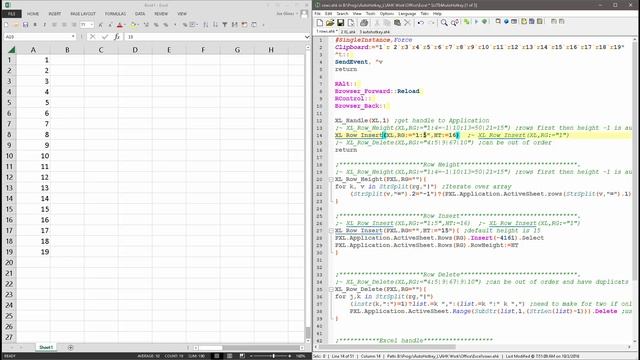
Task: Click the Copy icon in SciTE toolbar
Action: tap(387, 22)
